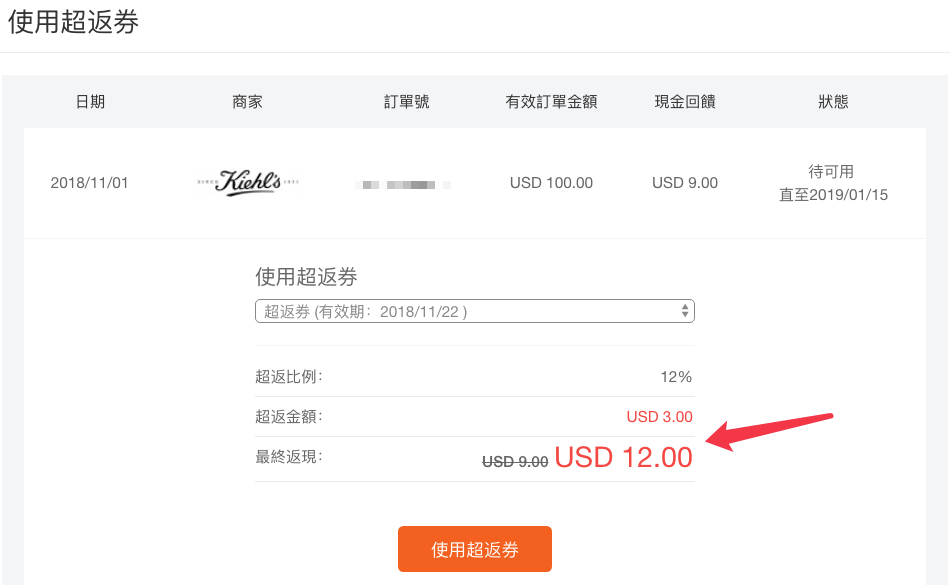
Task: Open the 超返券 coupon dropdown
Action: click(474, 311)
